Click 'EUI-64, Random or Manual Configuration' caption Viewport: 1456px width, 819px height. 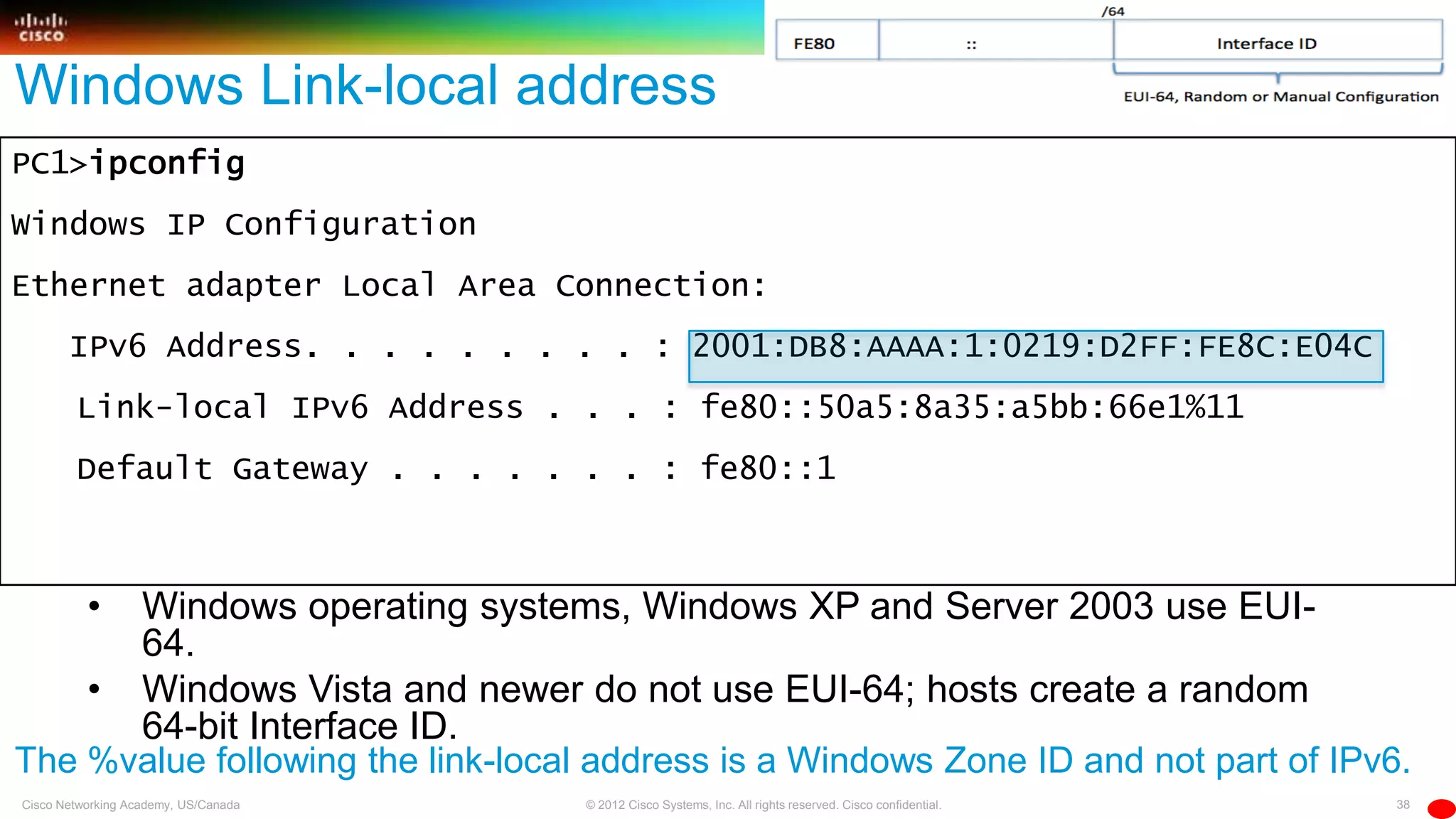[x=1281, y=97]
